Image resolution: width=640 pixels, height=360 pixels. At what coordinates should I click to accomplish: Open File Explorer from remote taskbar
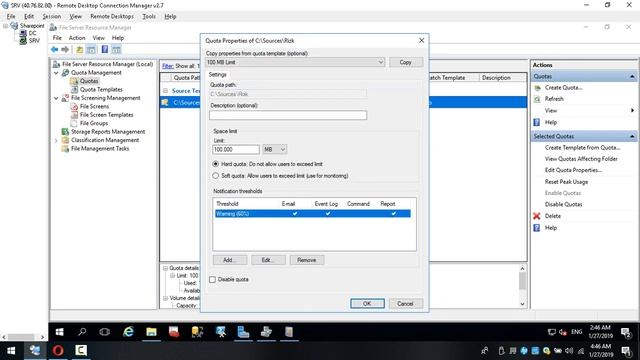[151, 332]
